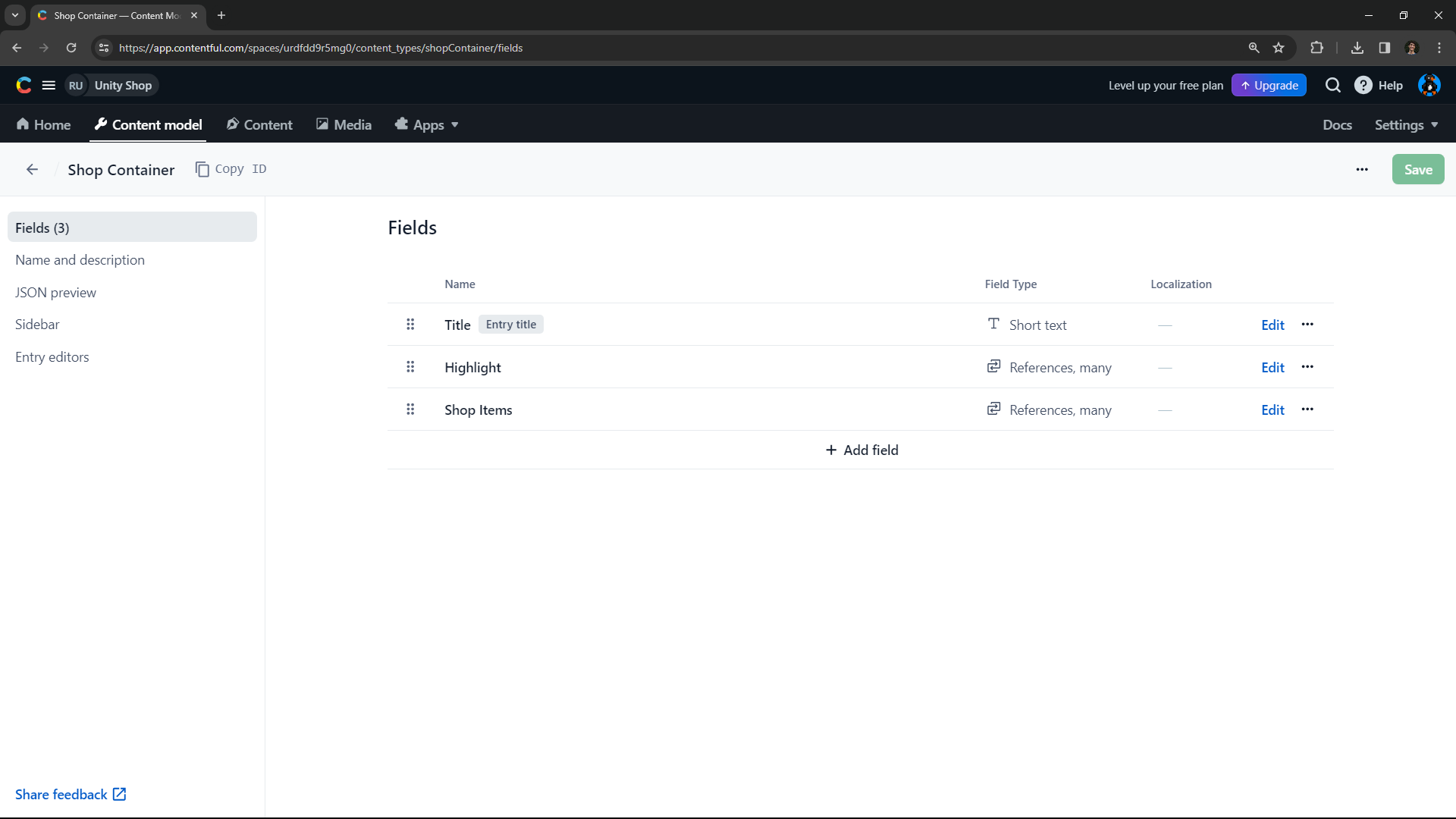
Task: Click the three-dot menu icon for Shop Items
Action: click(x=1308, y=409)
